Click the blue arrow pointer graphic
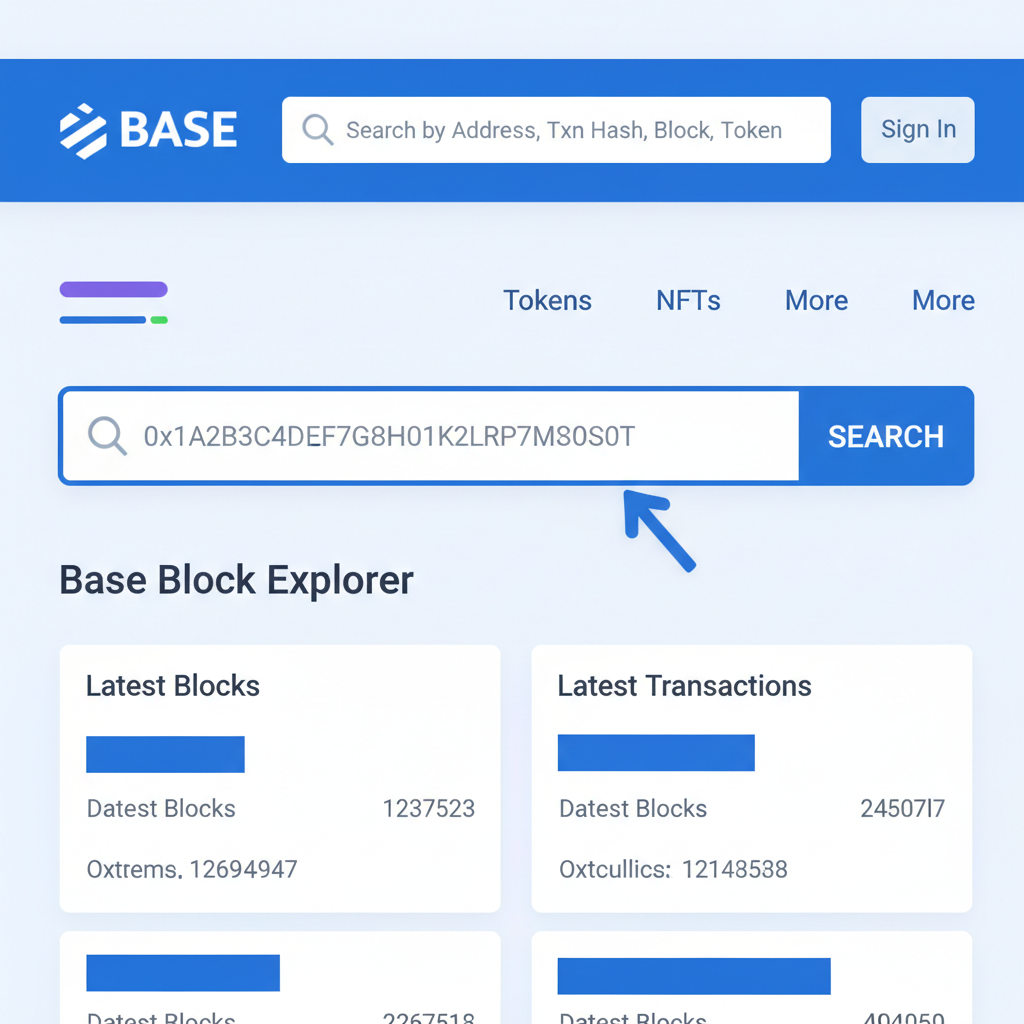 pos(660,530)
